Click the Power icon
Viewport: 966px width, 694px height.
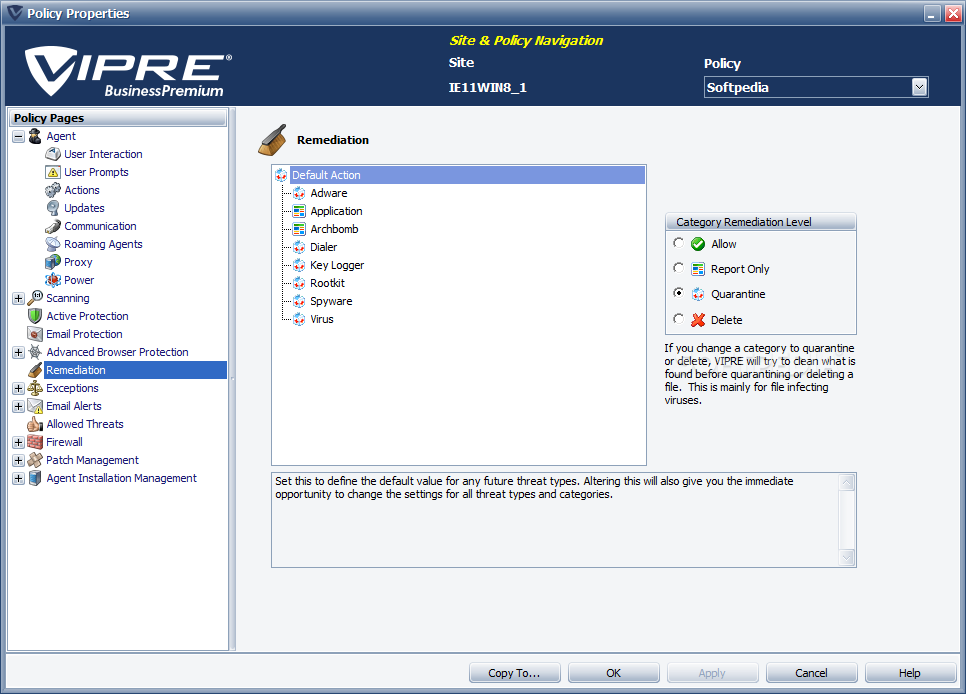[53, 280]
